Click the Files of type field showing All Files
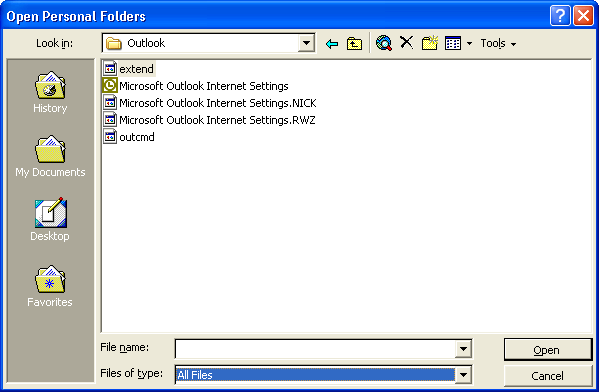 315,375
